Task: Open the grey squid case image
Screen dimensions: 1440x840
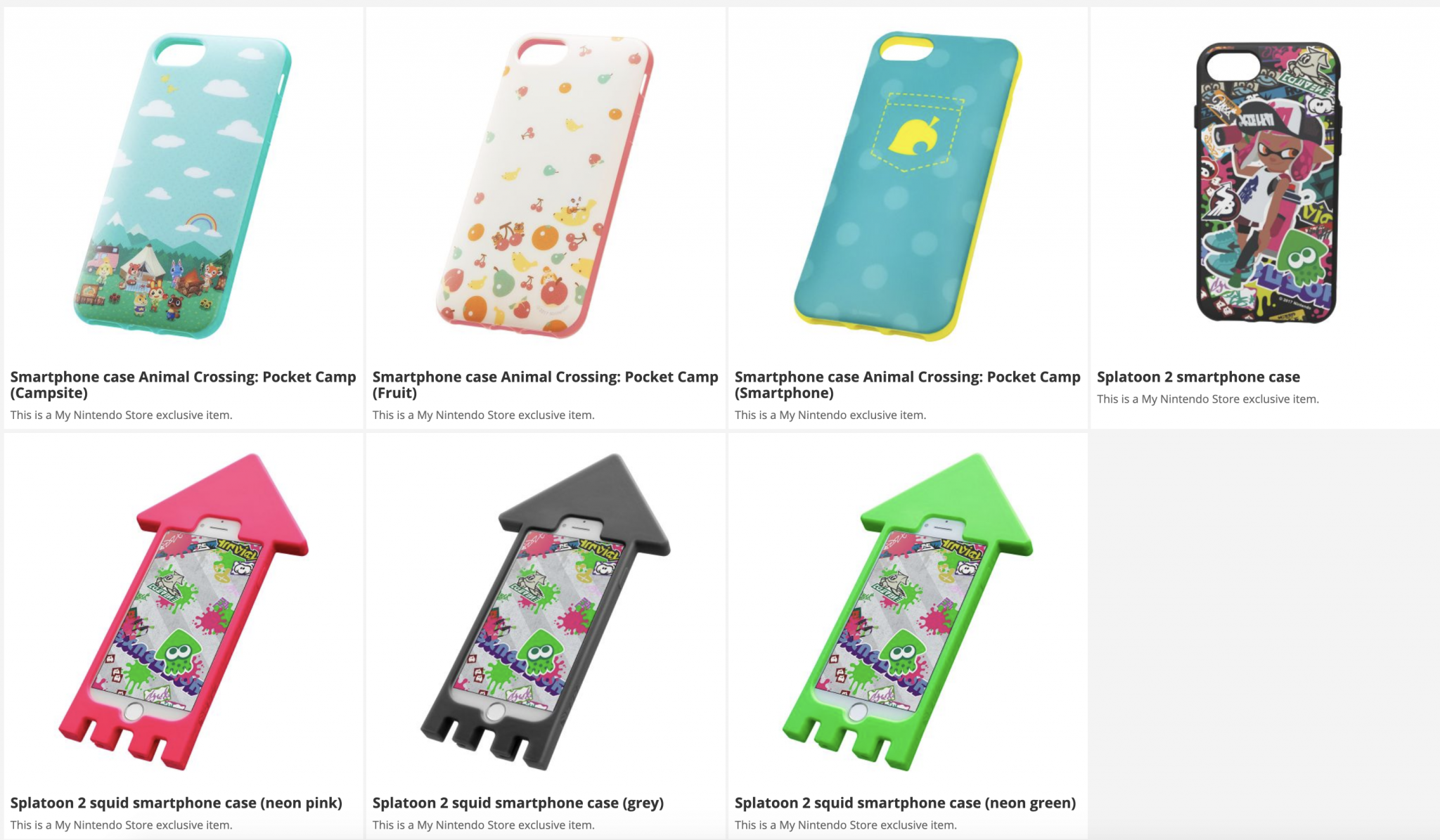Action: (545, 612)
